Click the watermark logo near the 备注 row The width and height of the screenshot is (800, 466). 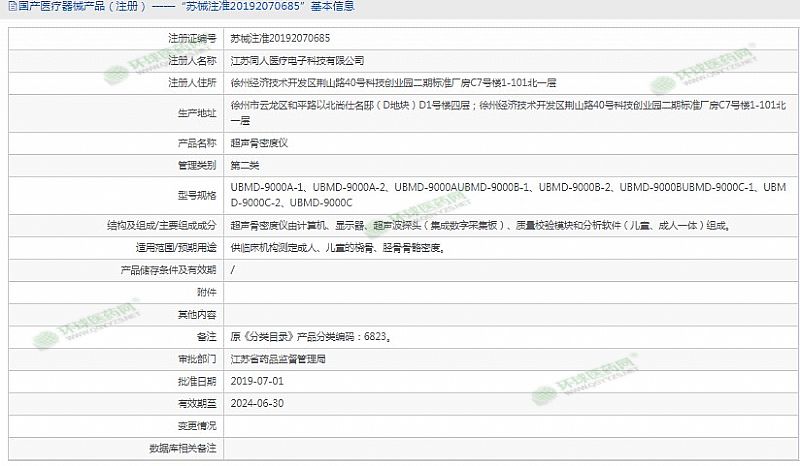click(72, 332)
